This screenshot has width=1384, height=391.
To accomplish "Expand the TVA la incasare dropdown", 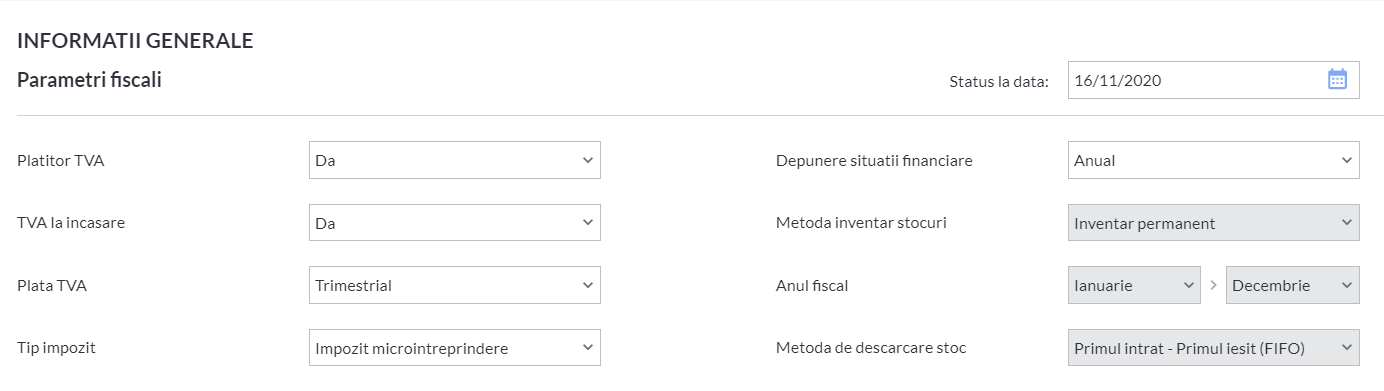I will 455,223.
